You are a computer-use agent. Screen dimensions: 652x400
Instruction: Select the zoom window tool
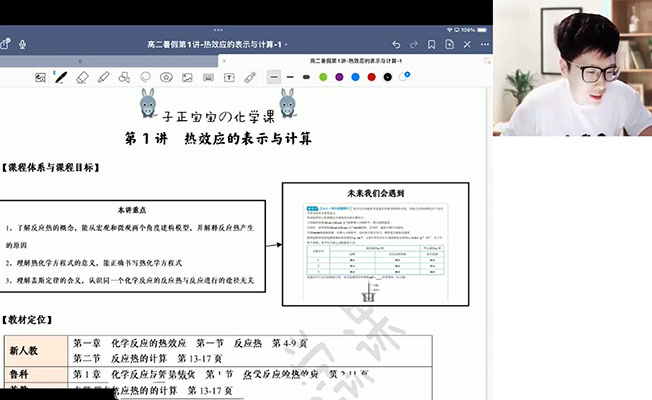coord(40,77)
